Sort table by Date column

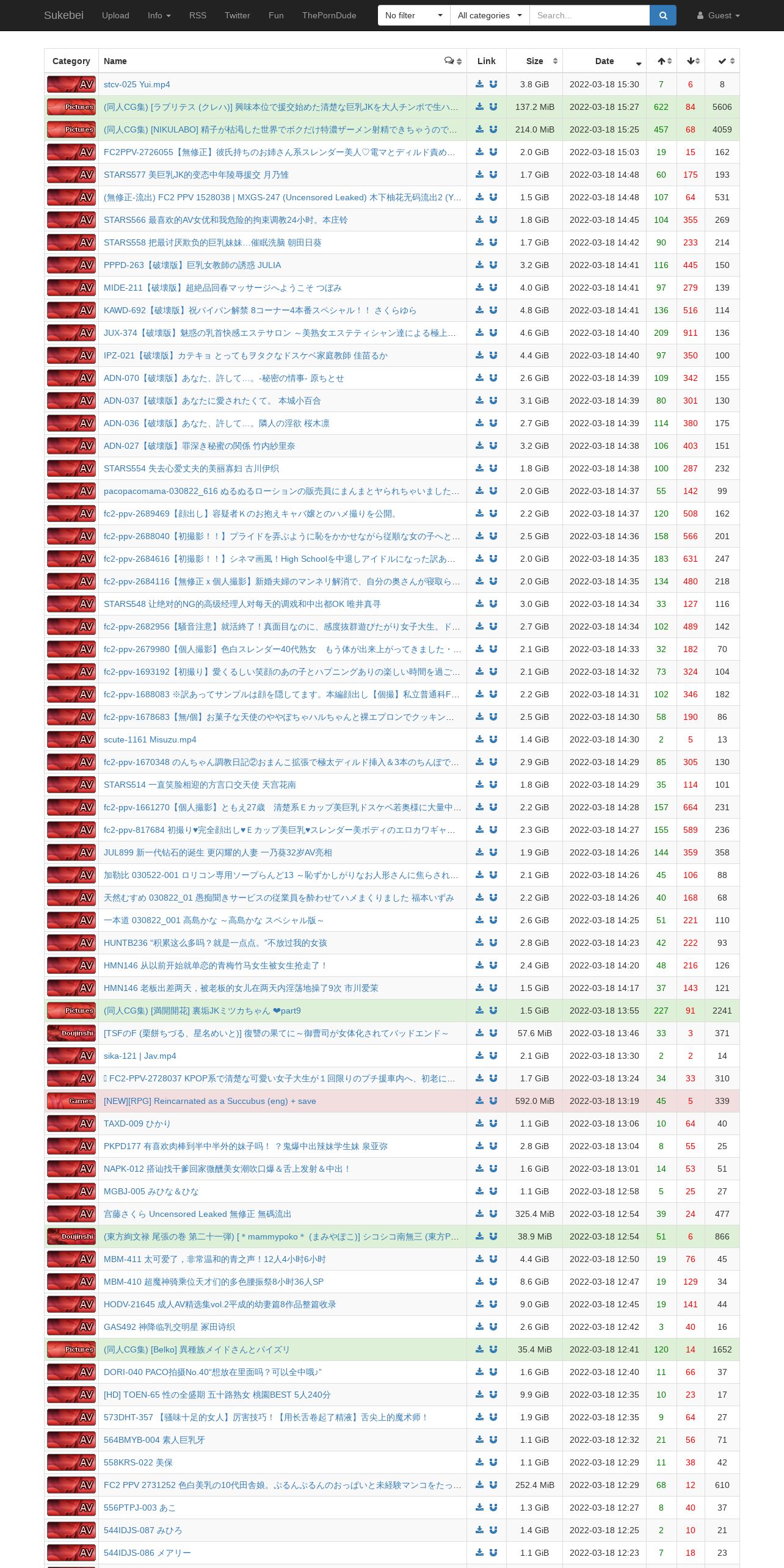point(604,61)
